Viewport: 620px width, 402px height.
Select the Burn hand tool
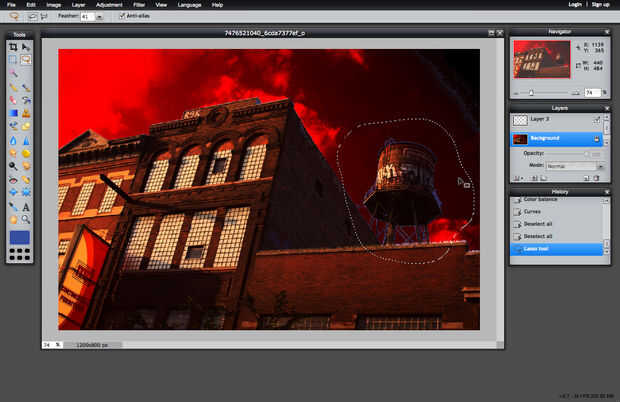click(26, 166)
